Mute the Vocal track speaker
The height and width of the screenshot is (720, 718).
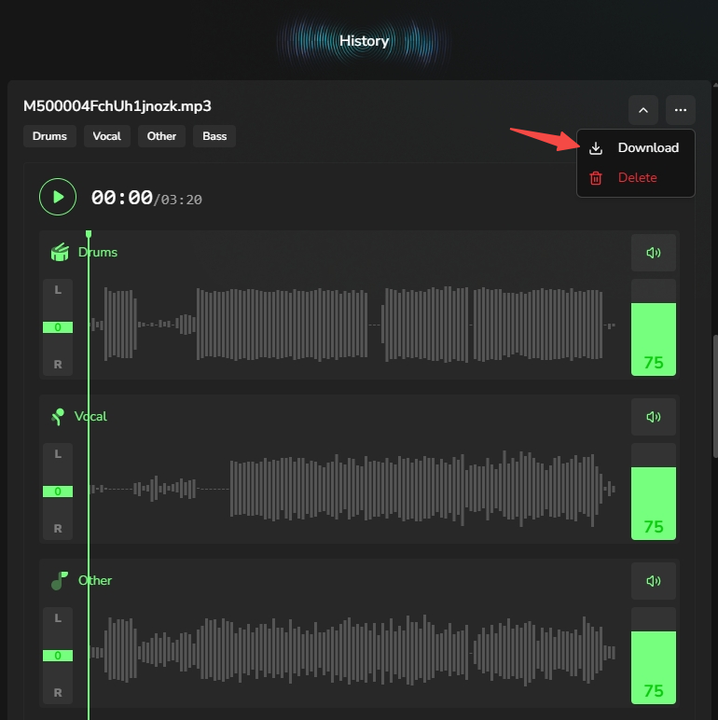coord(653,417)
